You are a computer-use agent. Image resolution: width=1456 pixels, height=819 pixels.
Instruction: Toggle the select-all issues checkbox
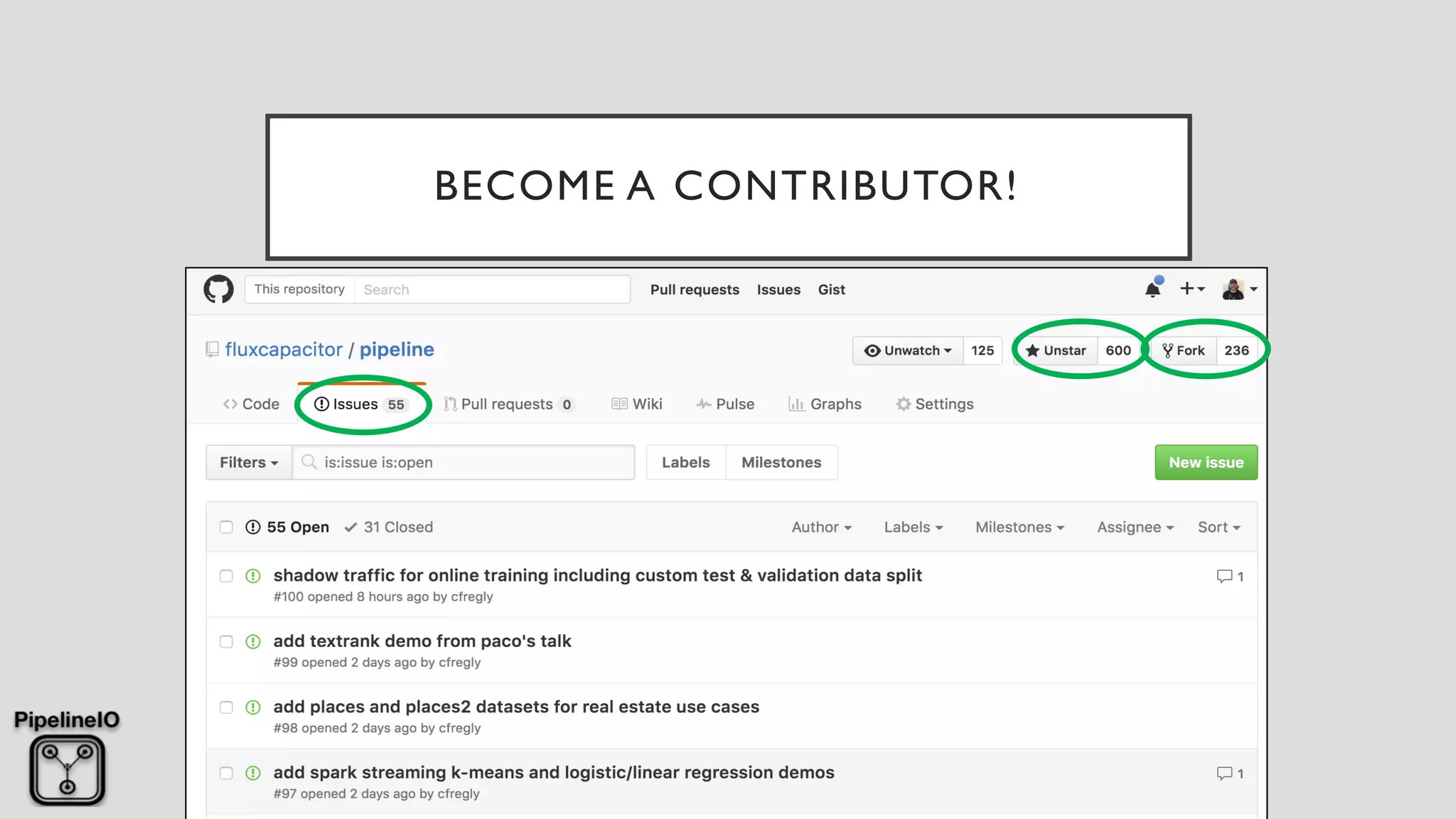226,527
